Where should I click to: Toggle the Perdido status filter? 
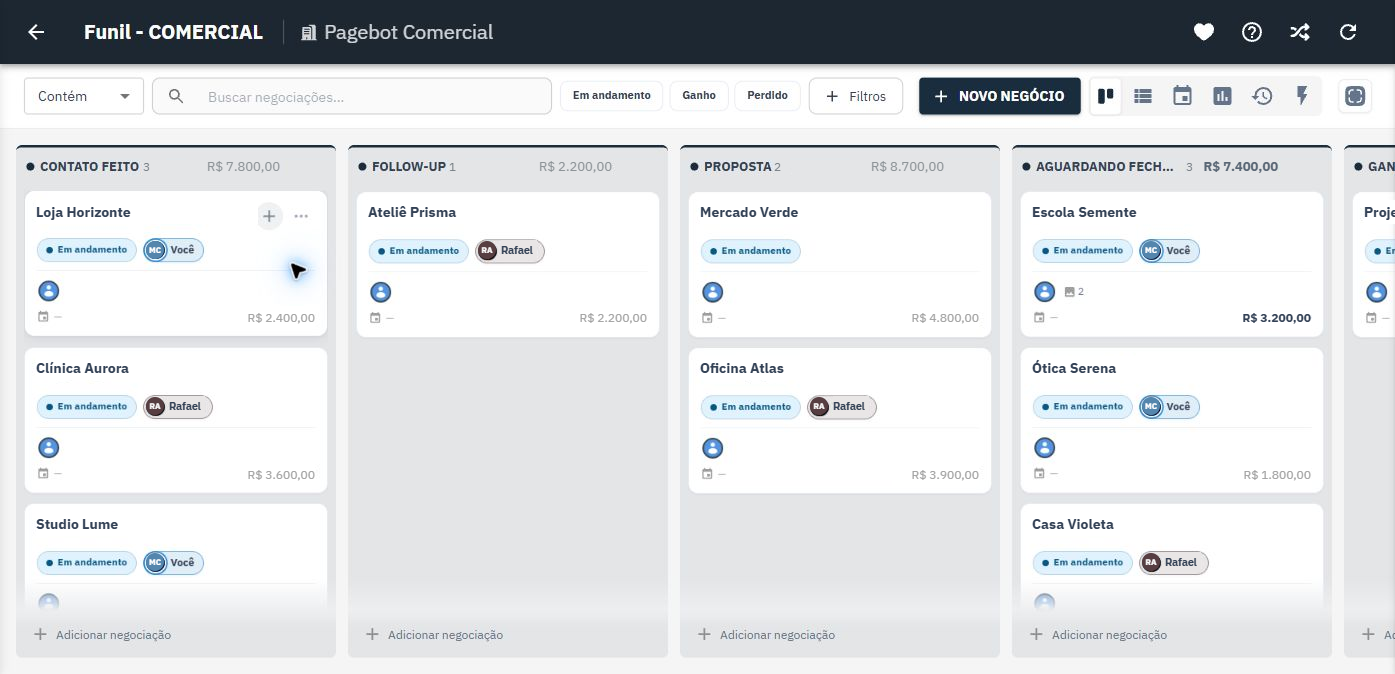(x=767, y=96)
